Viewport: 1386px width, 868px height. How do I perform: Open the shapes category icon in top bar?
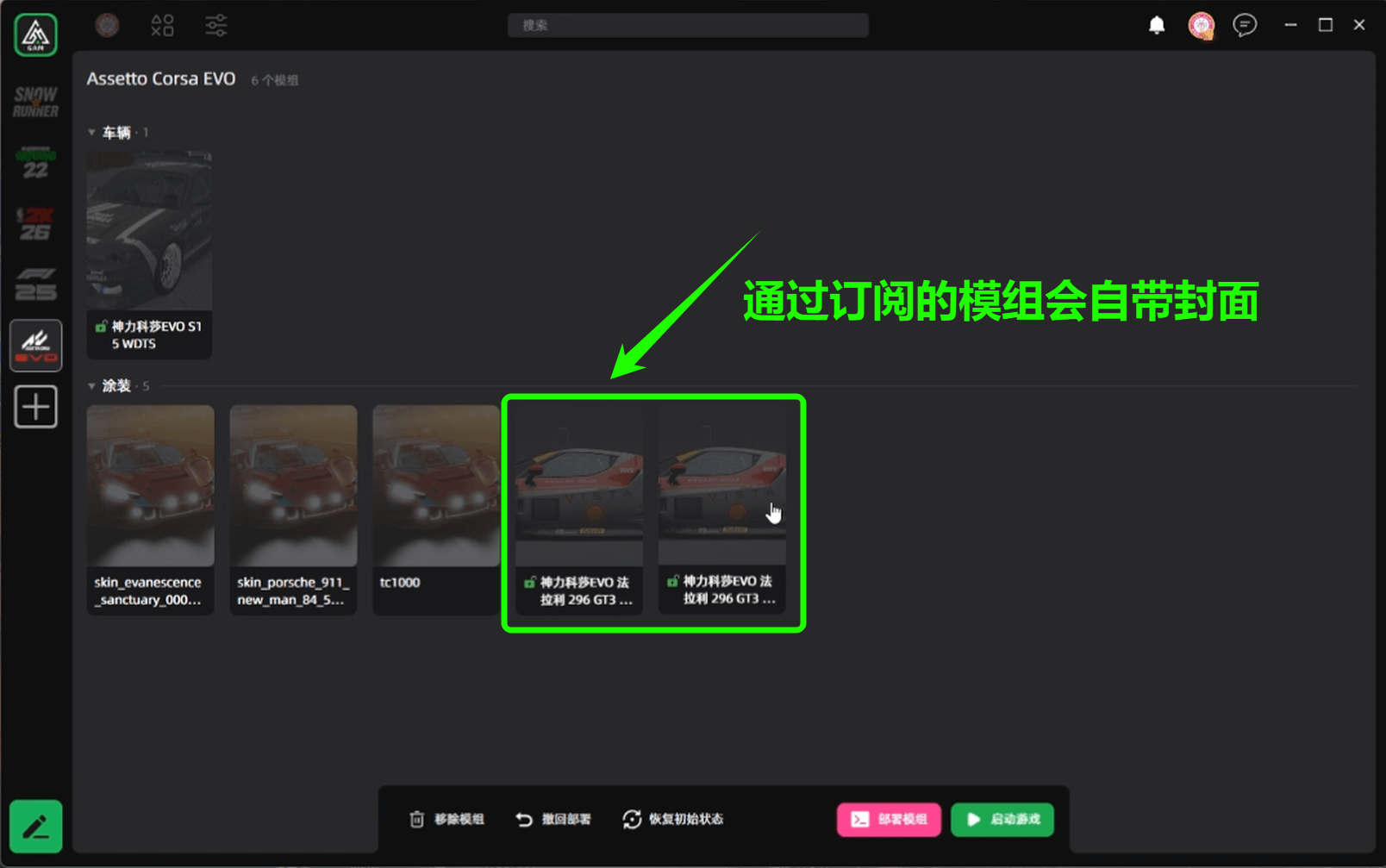tap(162, 25)
